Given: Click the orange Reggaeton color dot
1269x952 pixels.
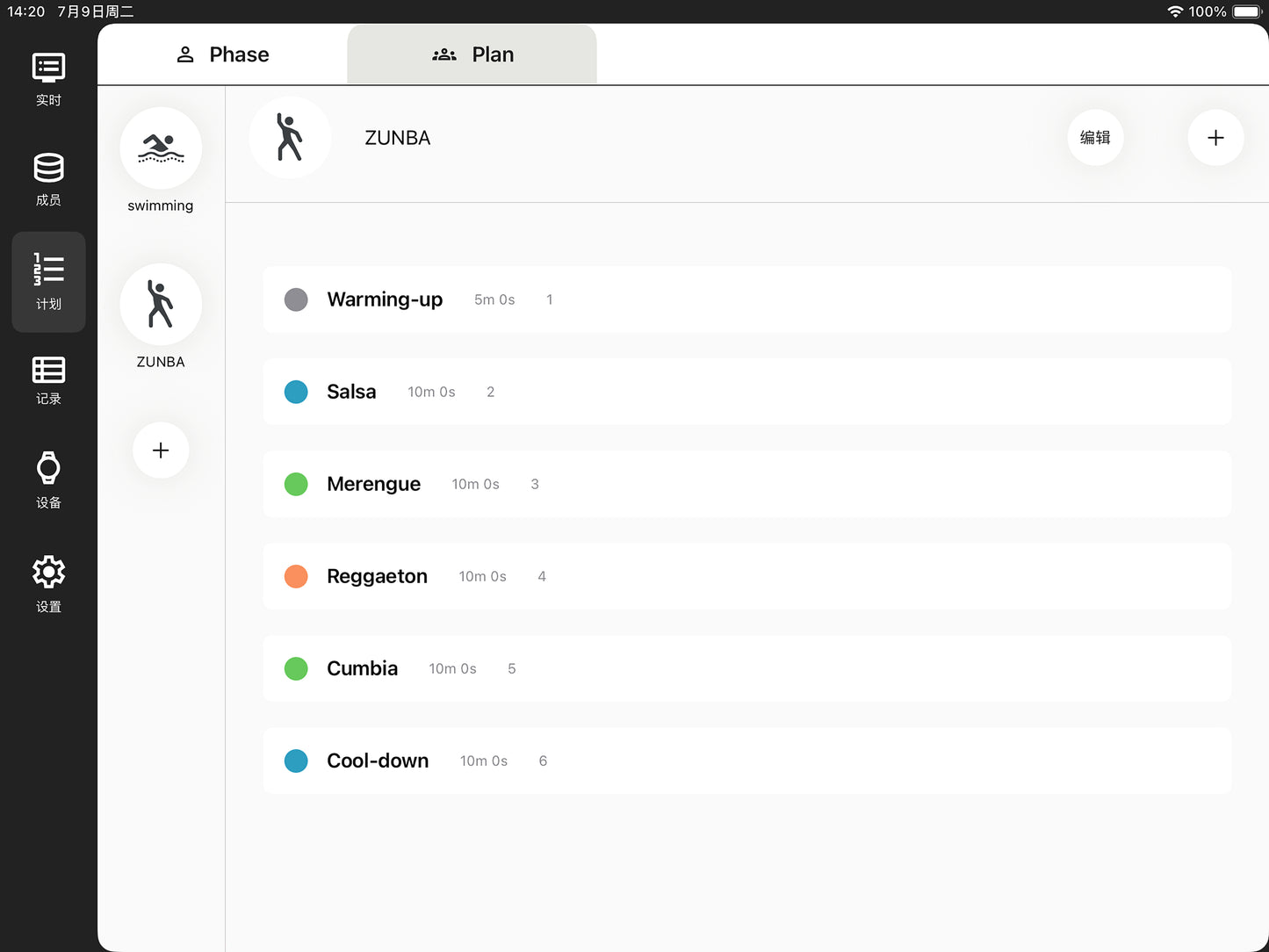Looking at the screenshot, I should [296, 576].
